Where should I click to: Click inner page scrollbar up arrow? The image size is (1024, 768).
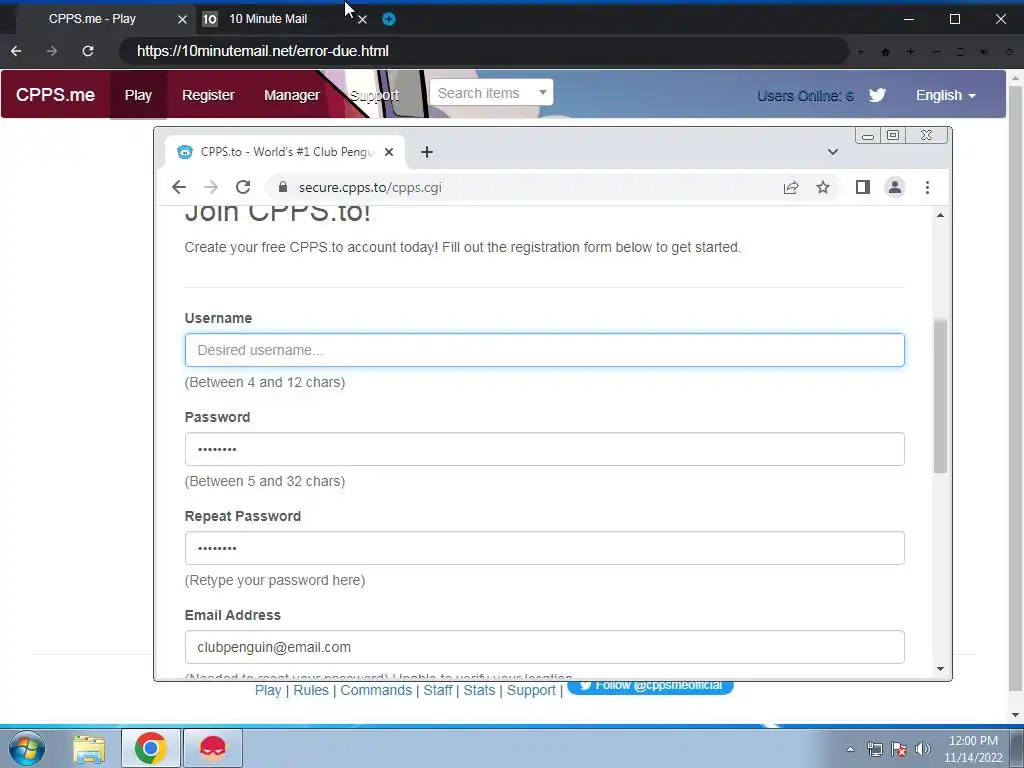(940, 216)
